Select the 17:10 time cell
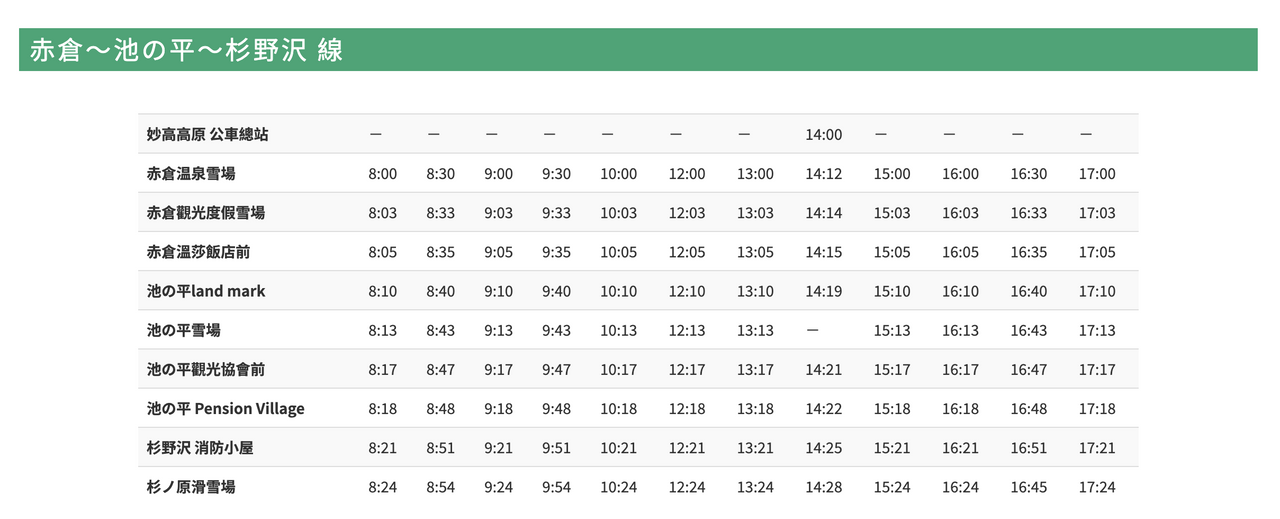Screen dimensions: 1280x519 click(x=1097, y=291)
